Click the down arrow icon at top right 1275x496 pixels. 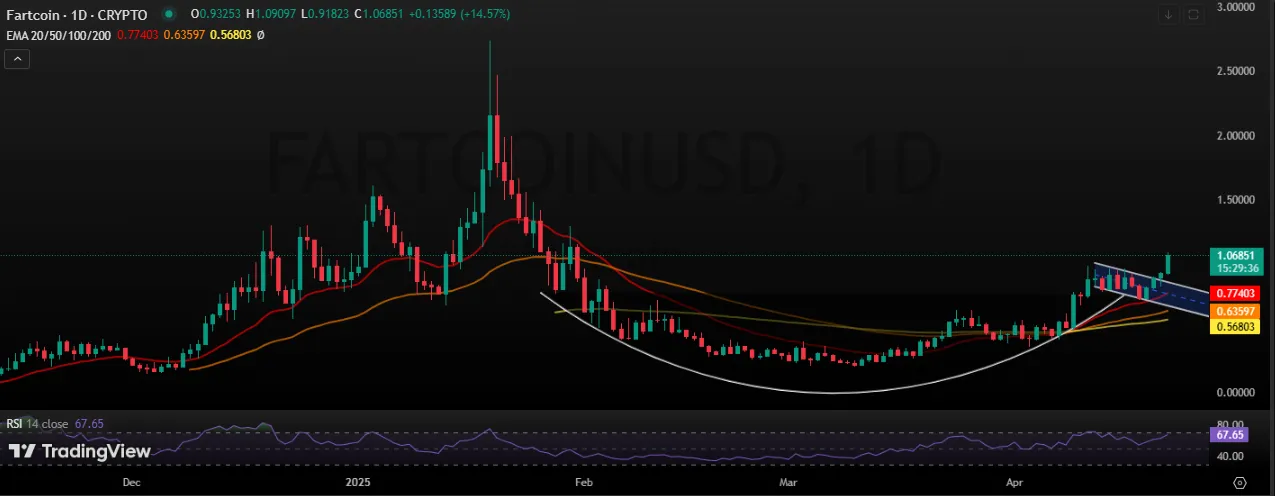click(x=1168, y=14)
